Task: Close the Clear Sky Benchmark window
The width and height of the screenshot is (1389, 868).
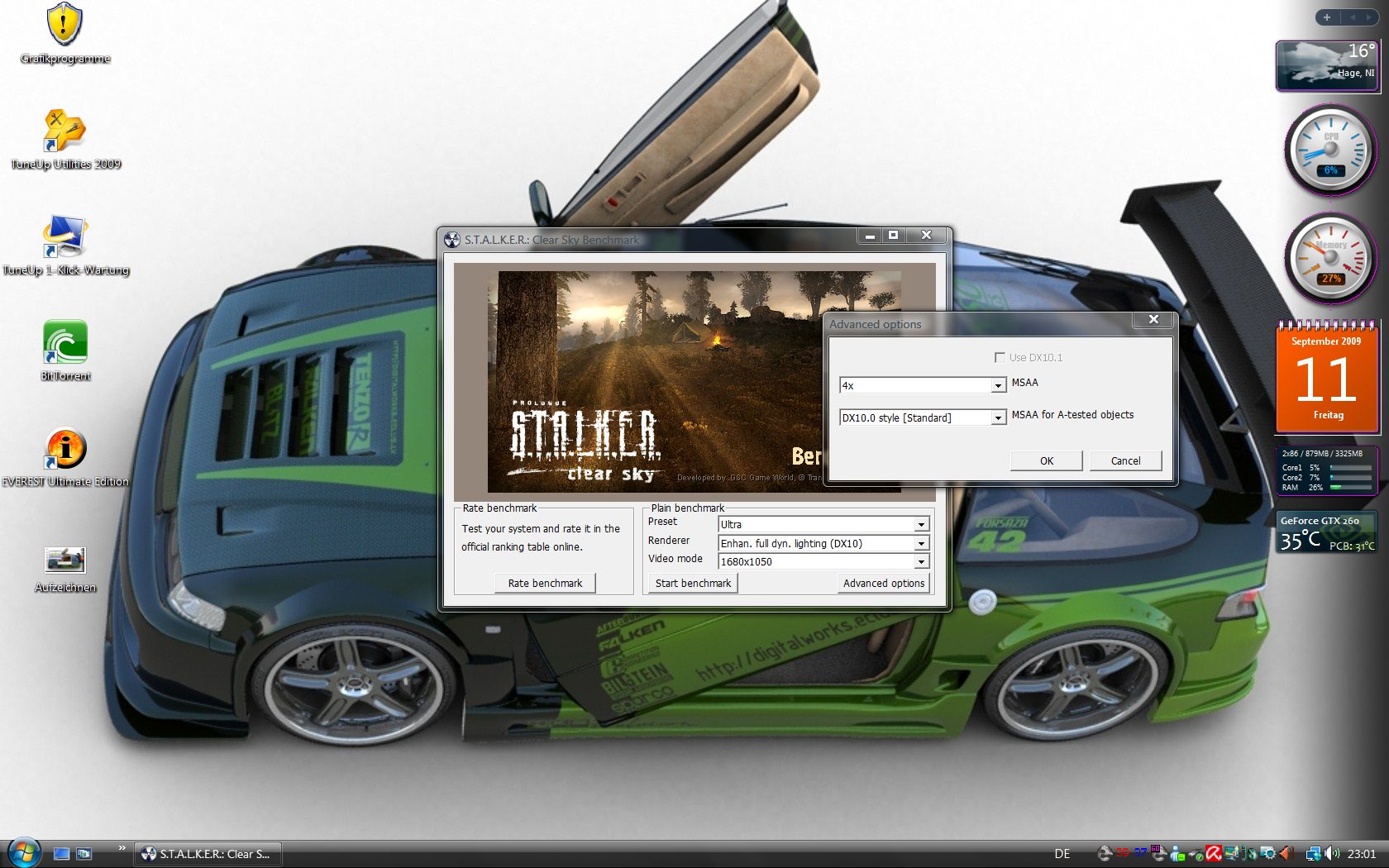Action: pyautogui.click(x=926, y=236)
